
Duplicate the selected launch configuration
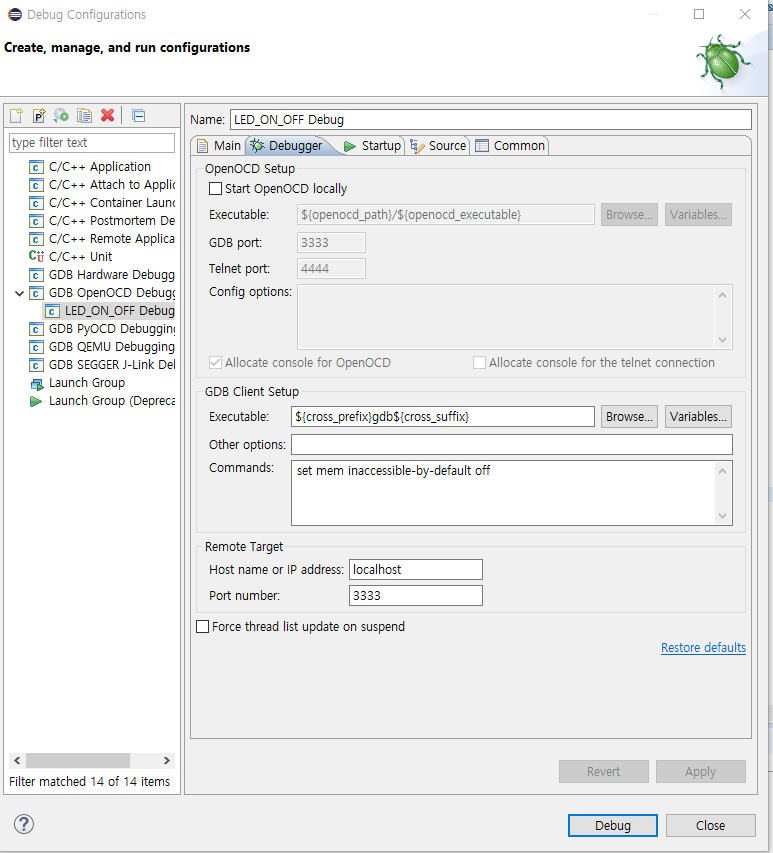[85, 116]
